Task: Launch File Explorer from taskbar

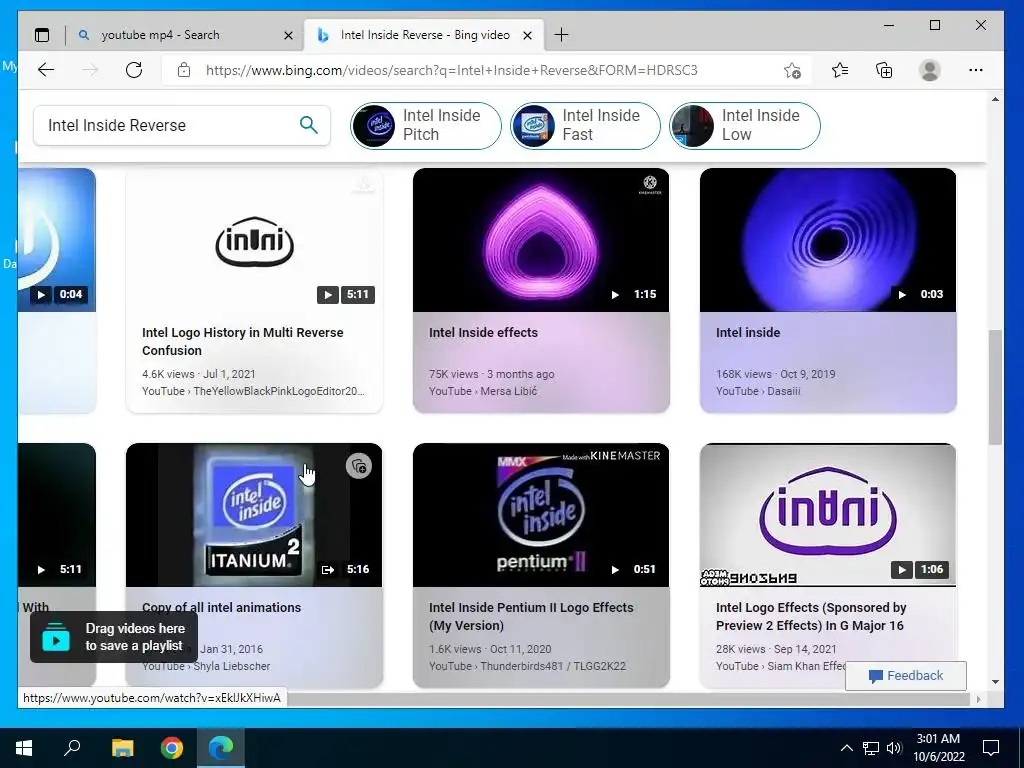Action: pos(122,748)
